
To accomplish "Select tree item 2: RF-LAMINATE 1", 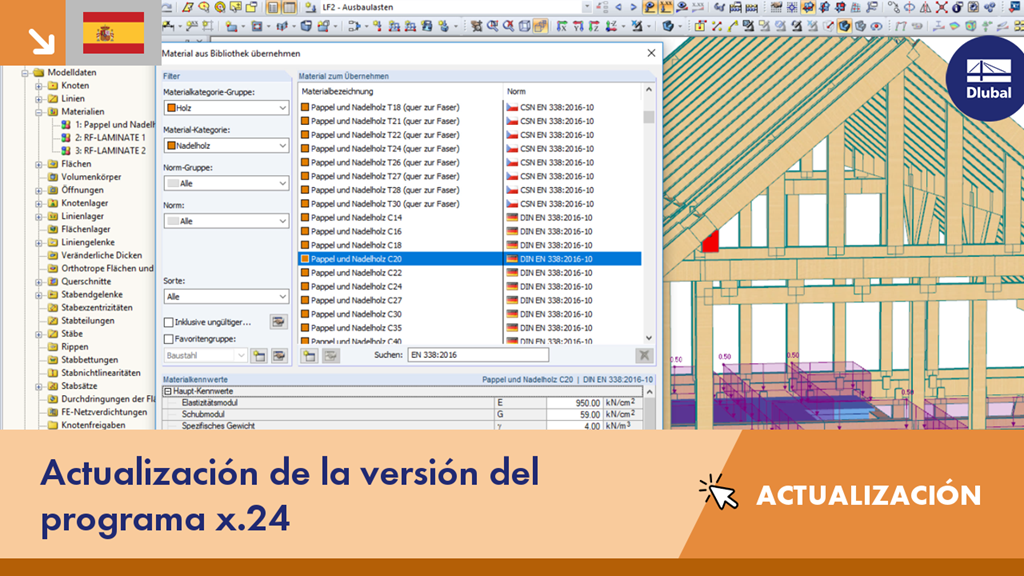I will [x=110, y=137].
